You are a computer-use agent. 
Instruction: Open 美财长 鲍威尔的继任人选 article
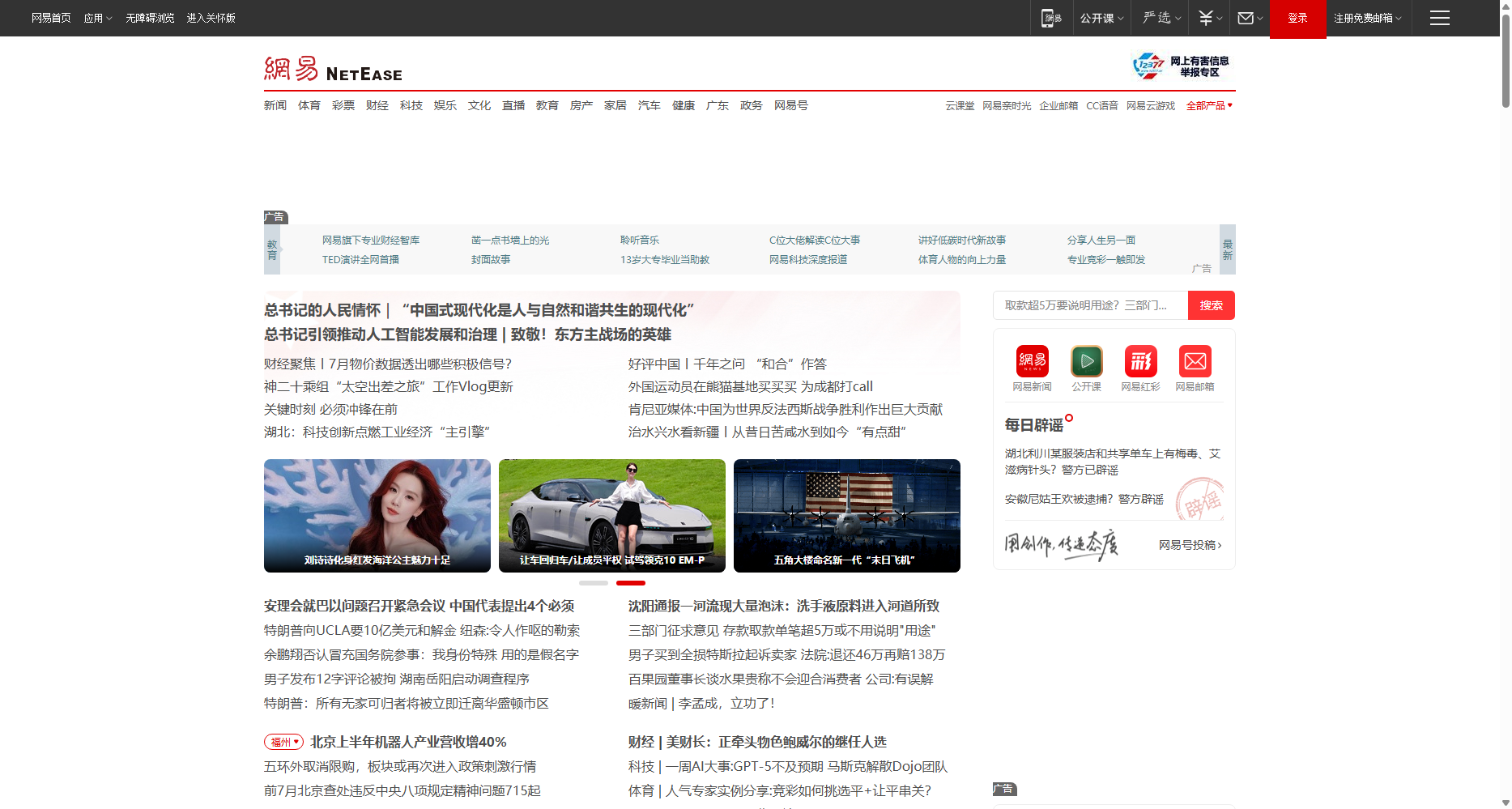click(757, 742)
